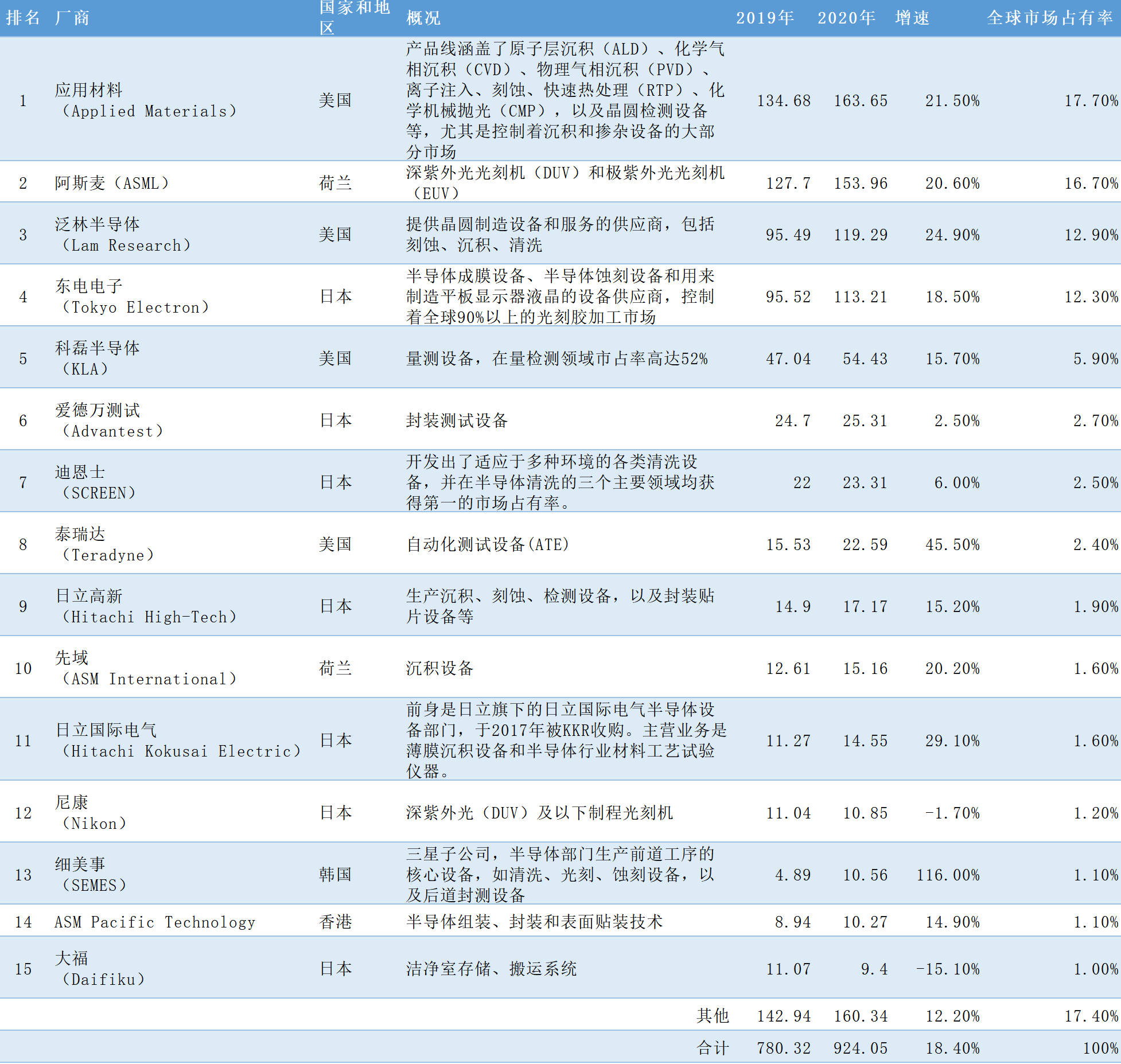Screen dimensions: 1121x1064
Task: Select the 概况 column header
Action: [x=423, y=18]
